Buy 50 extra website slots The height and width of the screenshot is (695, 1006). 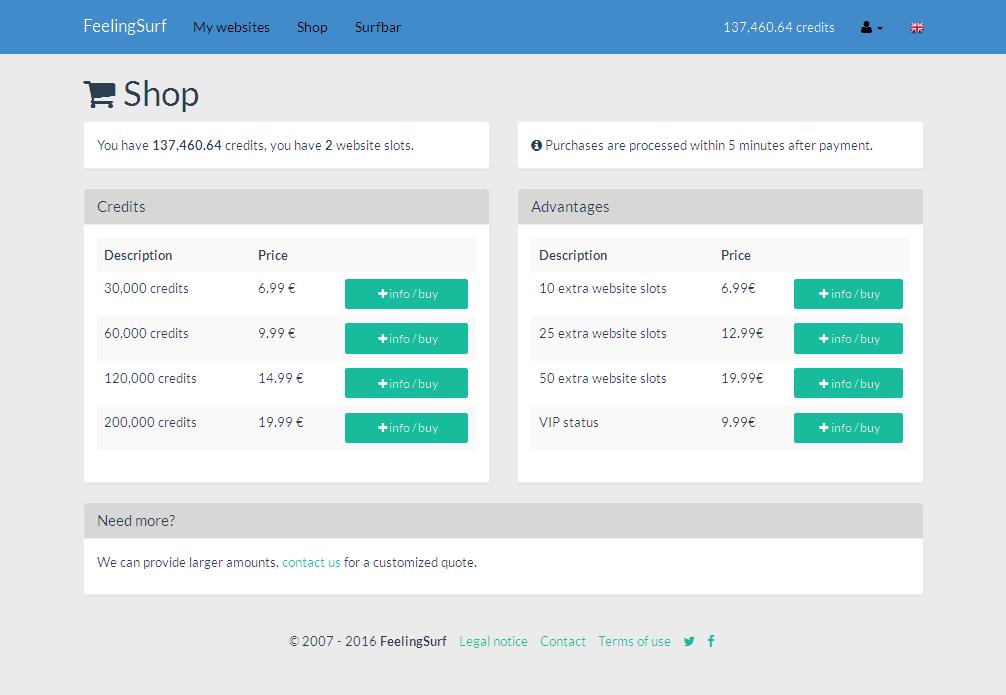848,383
